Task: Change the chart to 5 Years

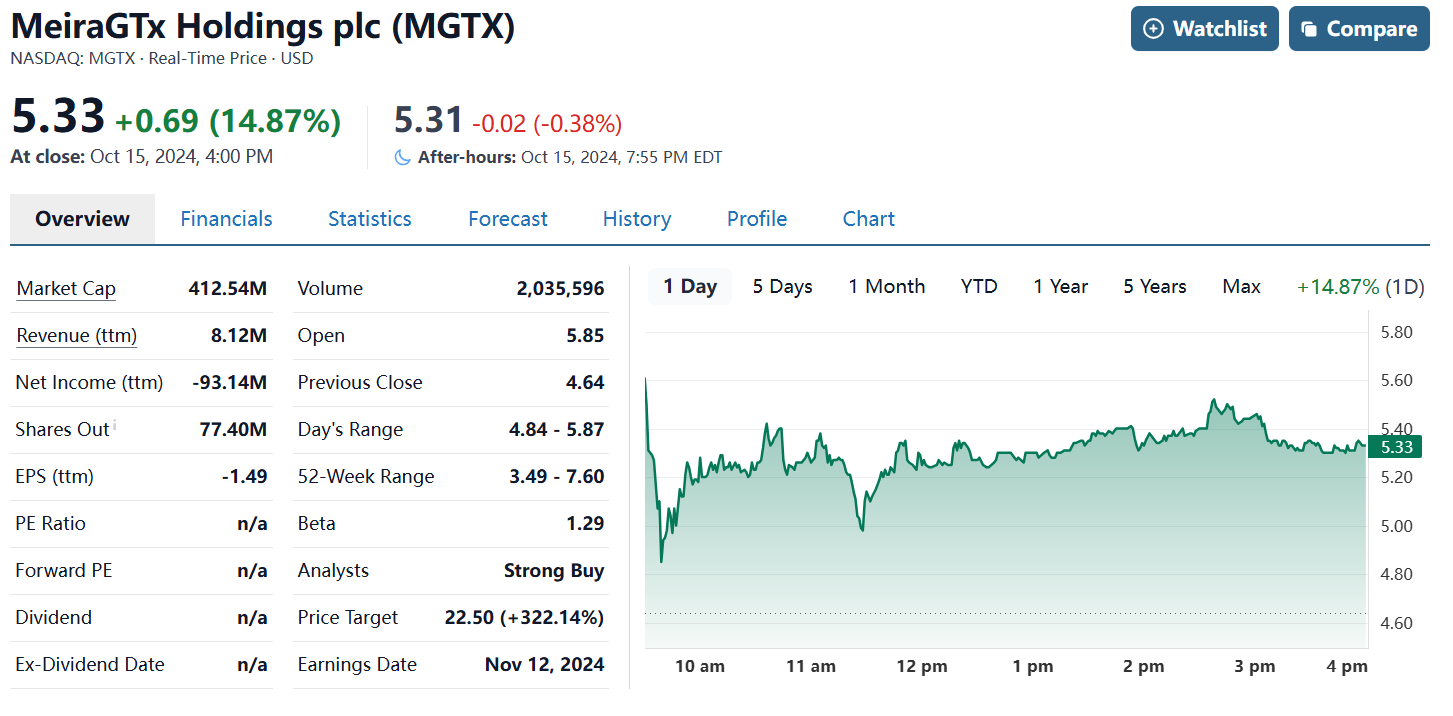Action: click(x=1154, y=287)
